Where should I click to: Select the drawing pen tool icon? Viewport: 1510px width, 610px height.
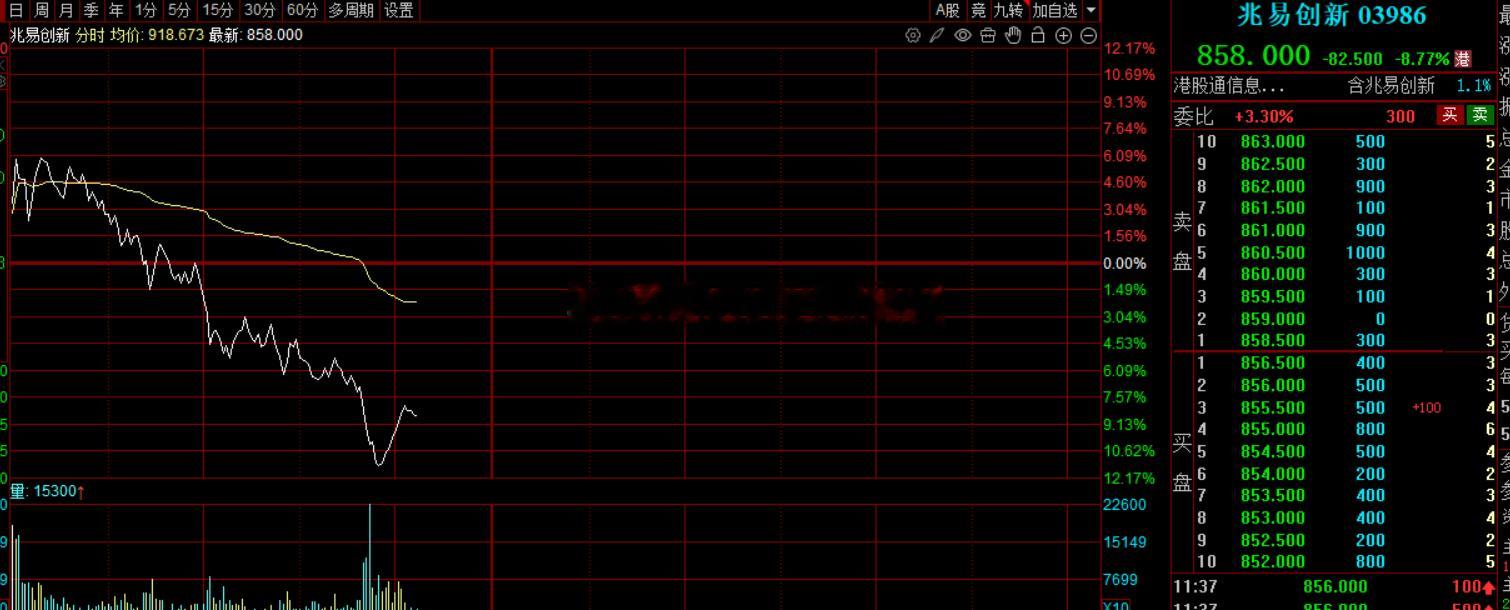pos(937,35)
